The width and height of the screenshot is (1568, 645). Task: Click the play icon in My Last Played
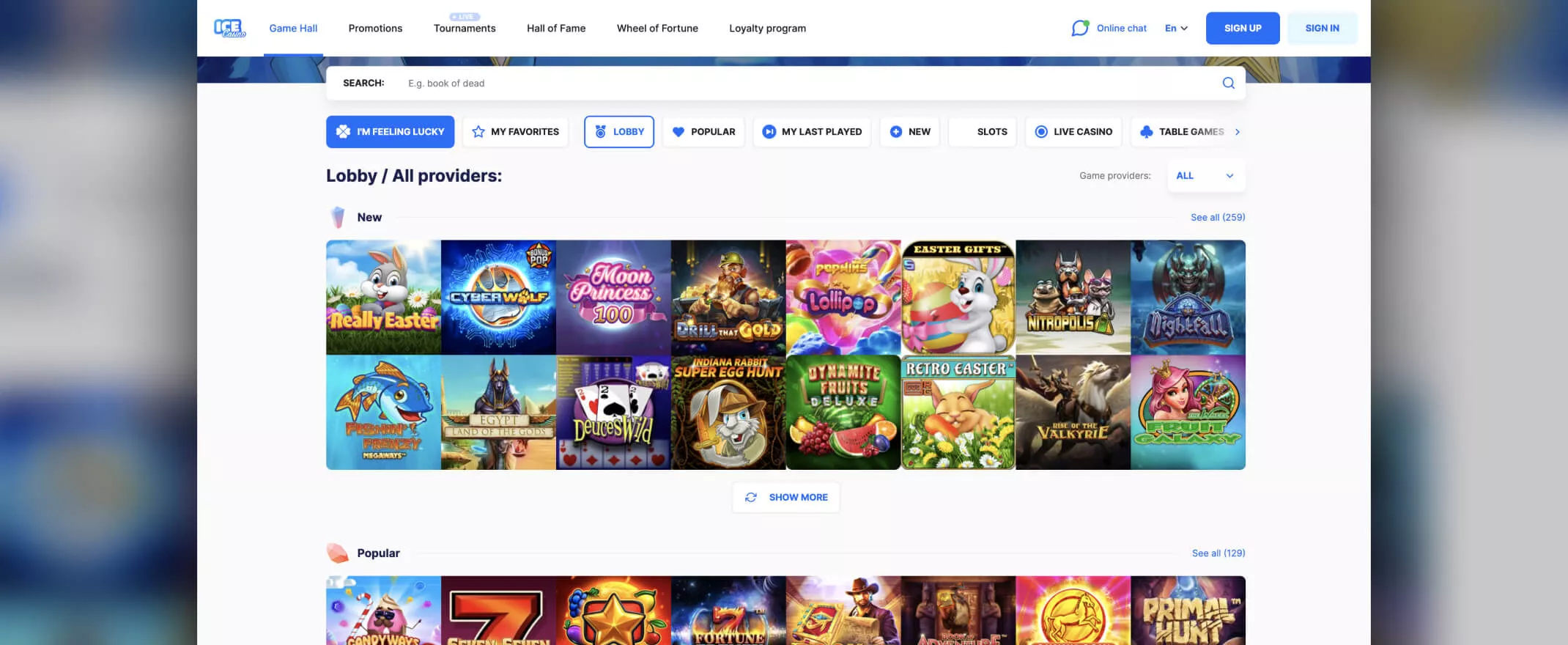769,132
